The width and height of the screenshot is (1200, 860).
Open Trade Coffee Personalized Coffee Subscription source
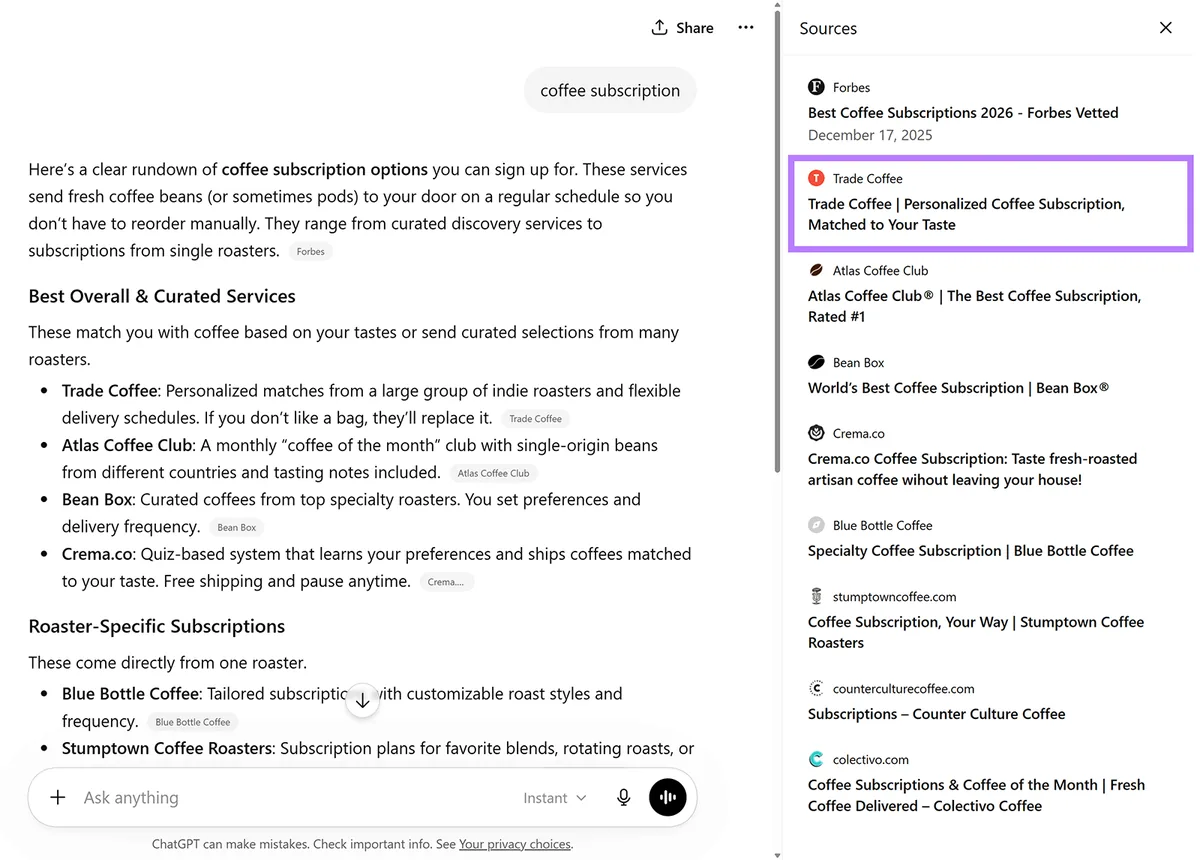(966, 214)
